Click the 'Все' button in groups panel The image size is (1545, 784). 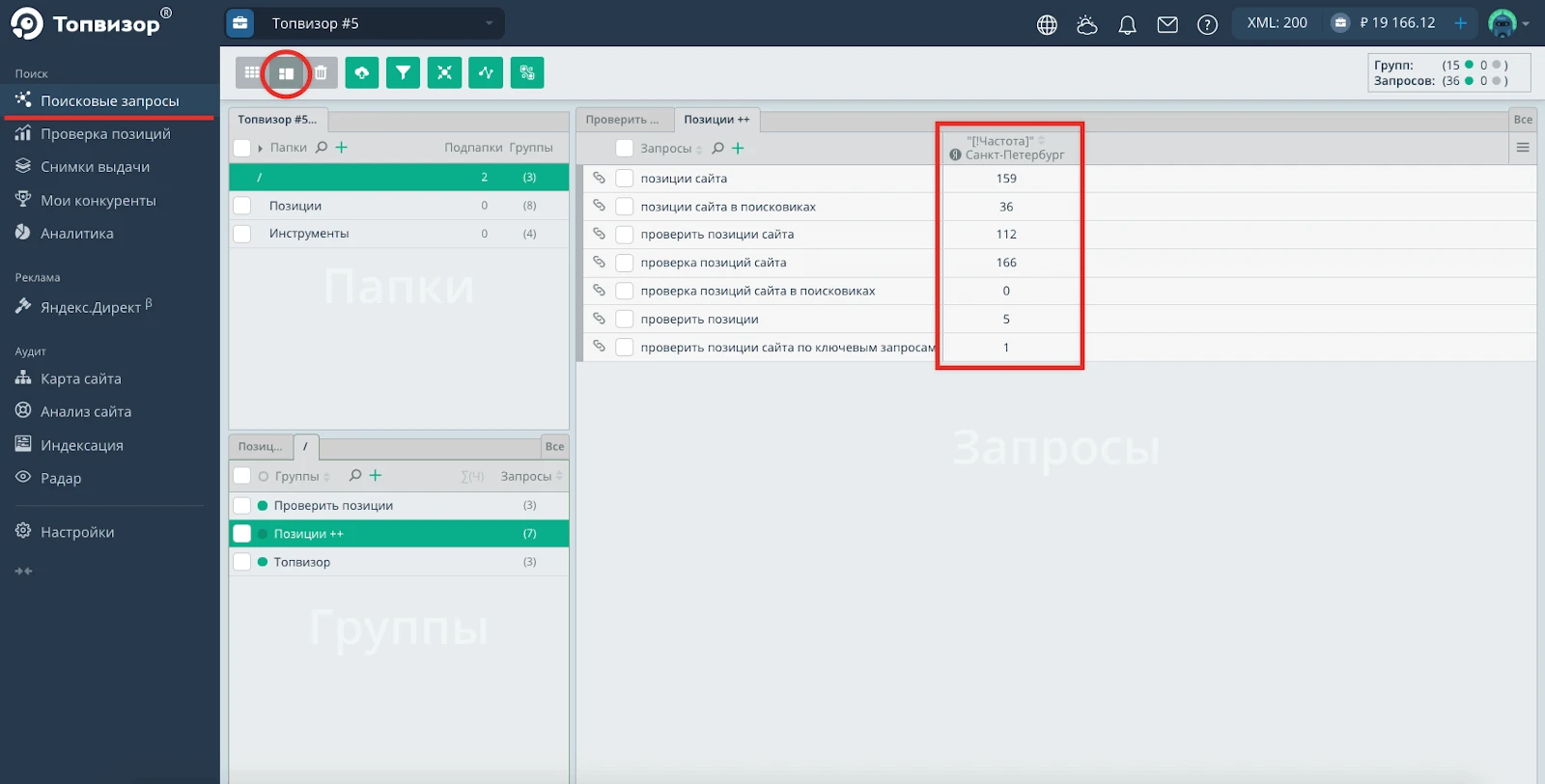click(x=554, y=447)
